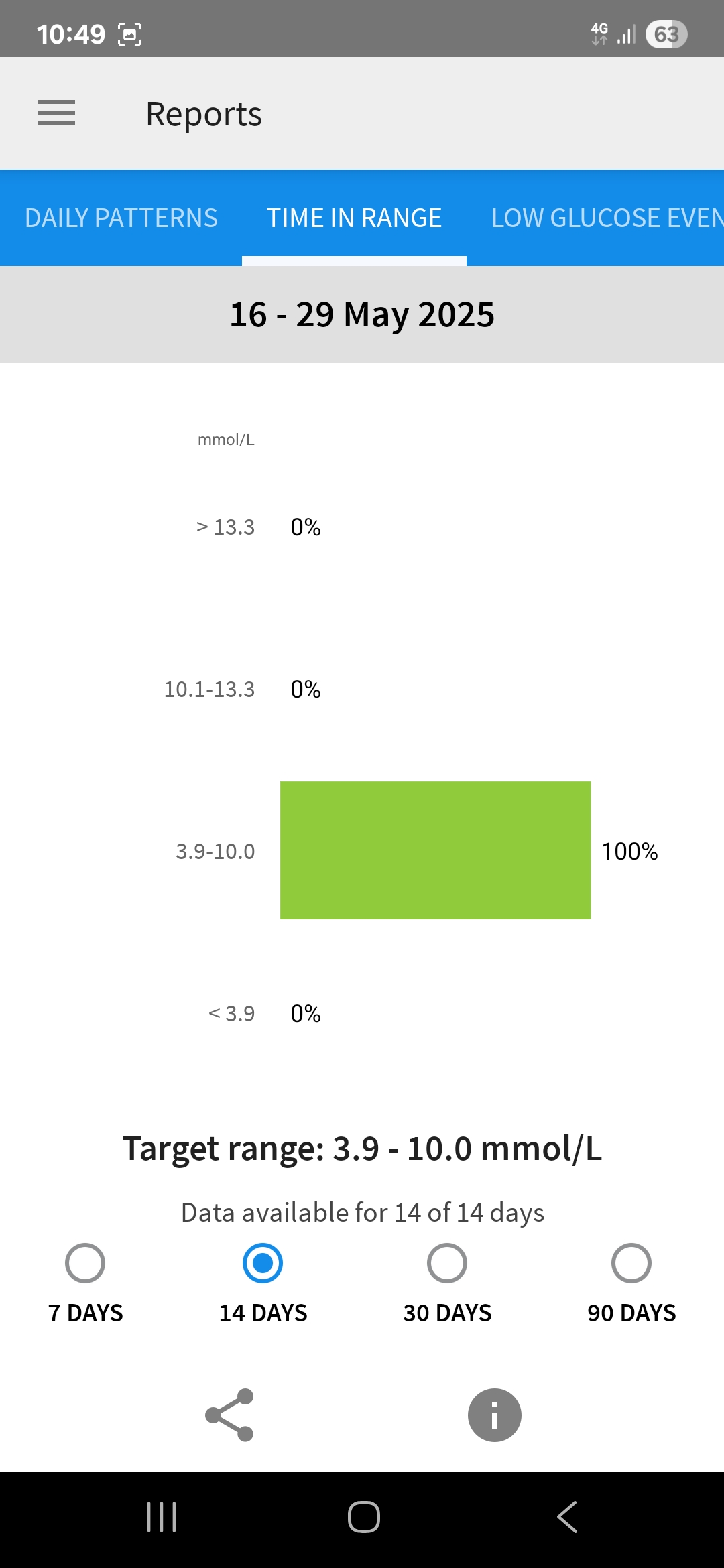
Task: Tap the 16 - 29 May 2025 date header
Action: click(x=362, y=314)
